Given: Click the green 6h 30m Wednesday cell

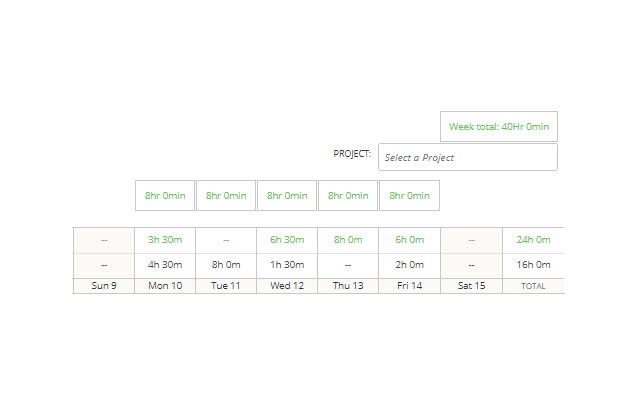Looking at the screenshot, I should click(x=287, y=240).
